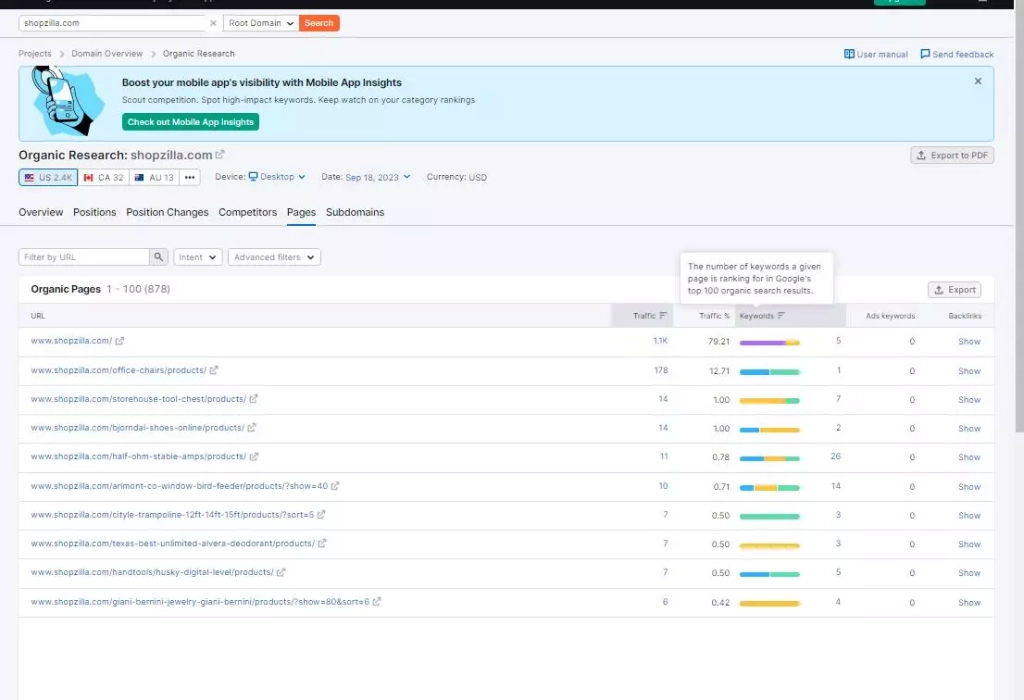Switch to the AU 13 database
Image resolution: width=1024 pixels, height=700 pixels.
coord(154,177)
